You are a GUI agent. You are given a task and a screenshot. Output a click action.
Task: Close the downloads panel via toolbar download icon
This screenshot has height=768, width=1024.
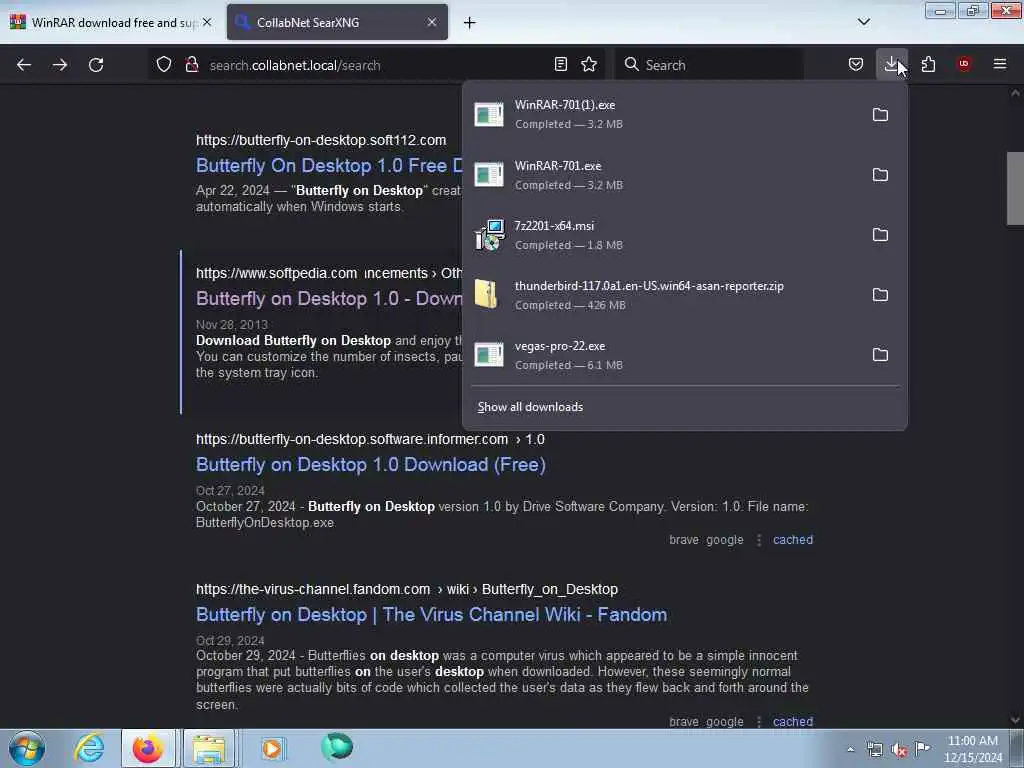pos(891,64)
